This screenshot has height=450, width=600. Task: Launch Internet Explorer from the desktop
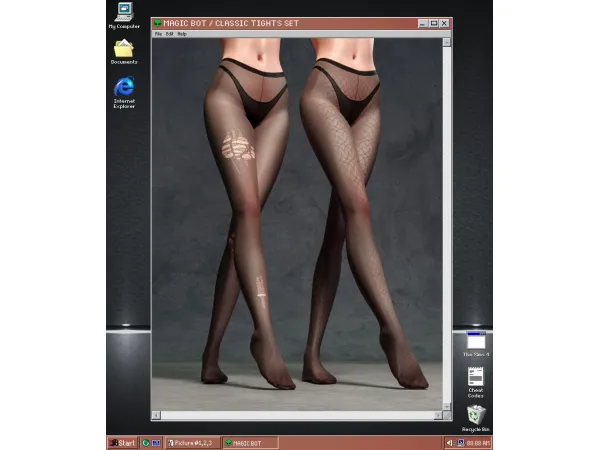[124, 92]
